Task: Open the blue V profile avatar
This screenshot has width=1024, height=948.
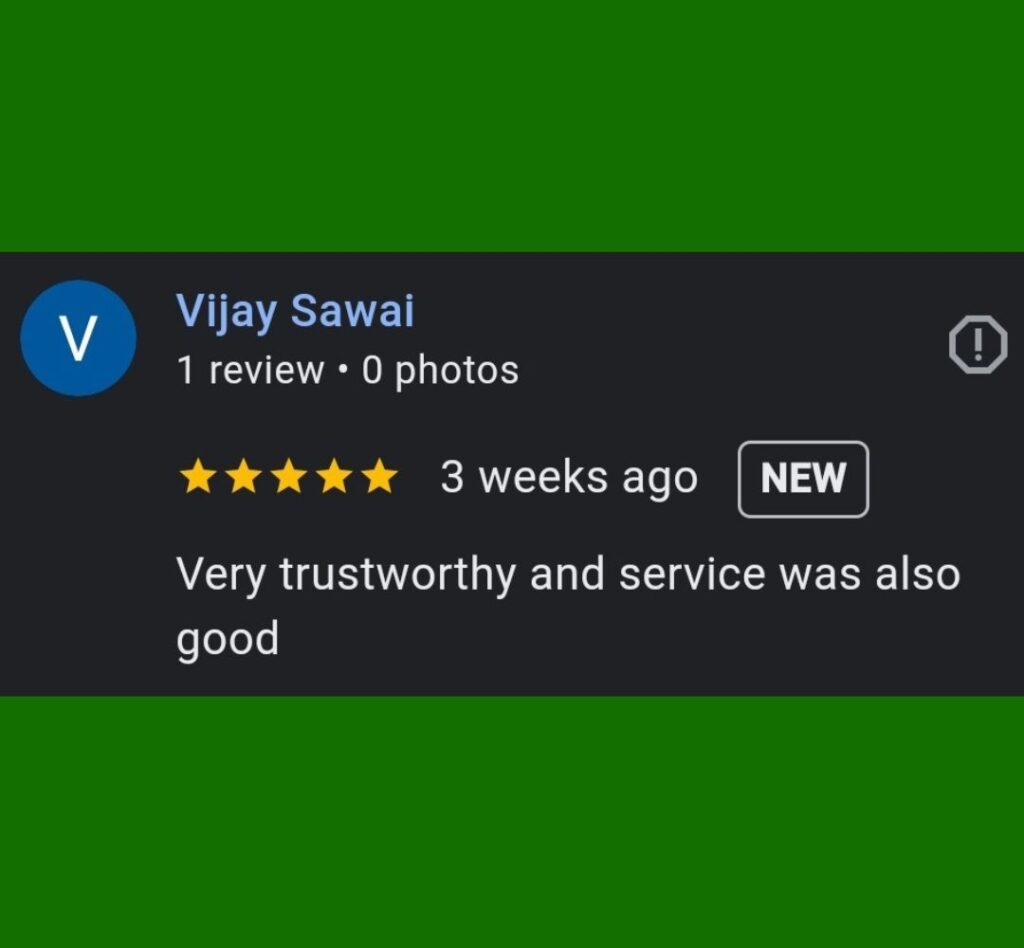Action: [78, 338]
